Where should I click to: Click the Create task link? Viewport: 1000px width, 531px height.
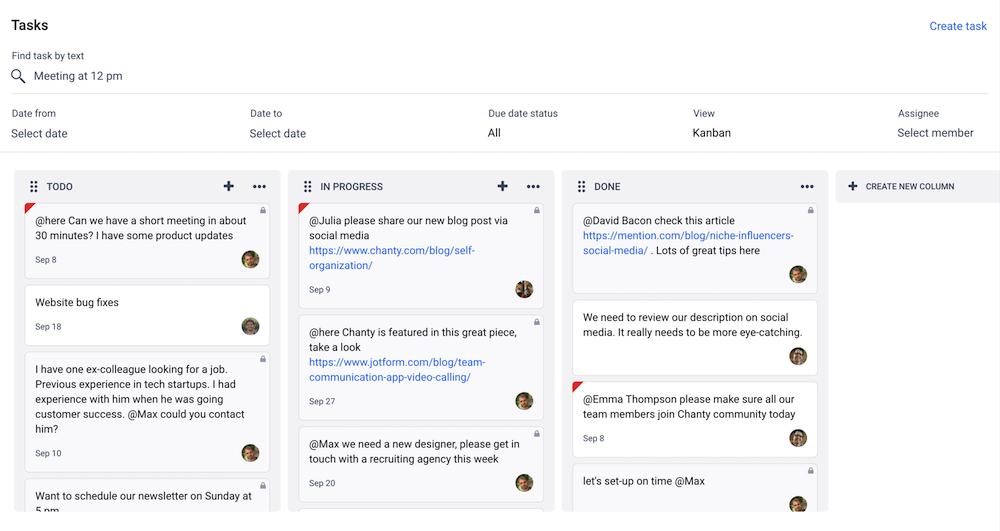(x=958, y=26)
